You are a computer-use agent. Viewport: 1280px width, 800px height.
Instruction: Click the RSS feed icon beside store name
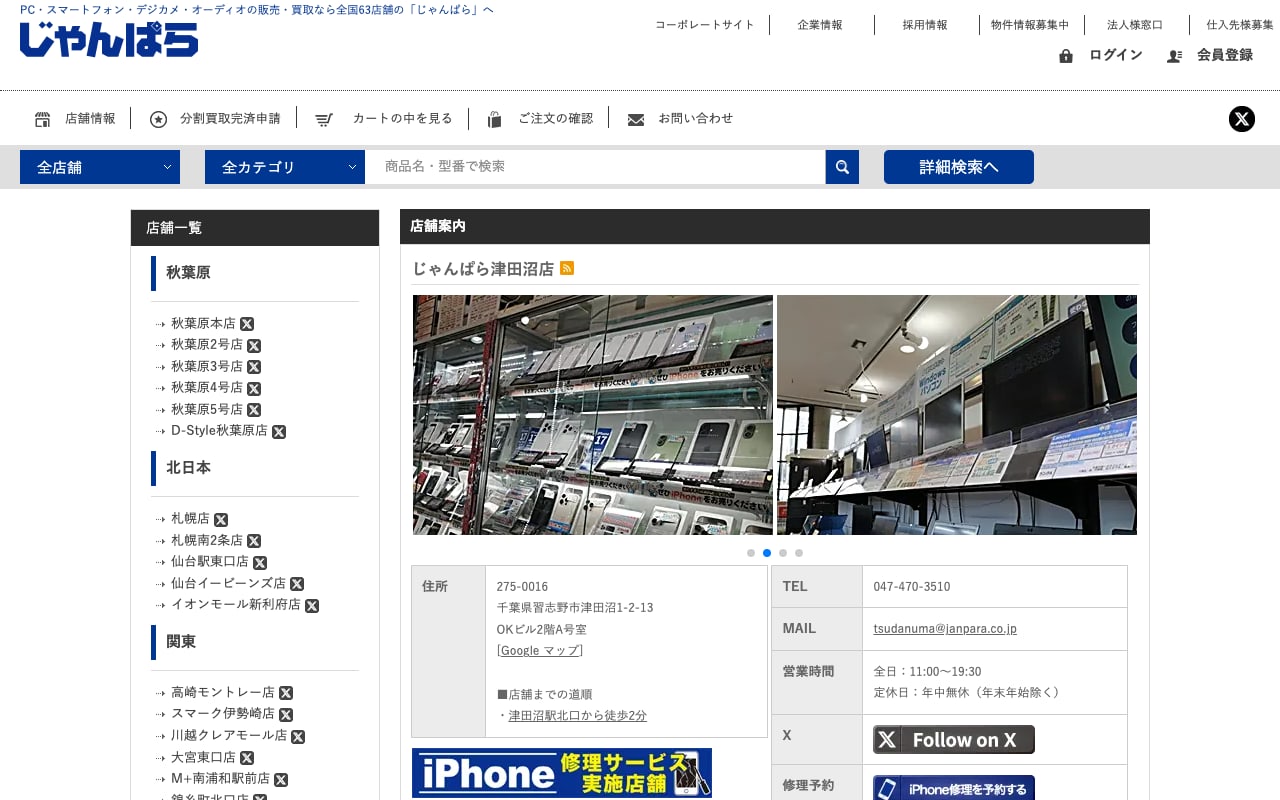pos(567,268)
